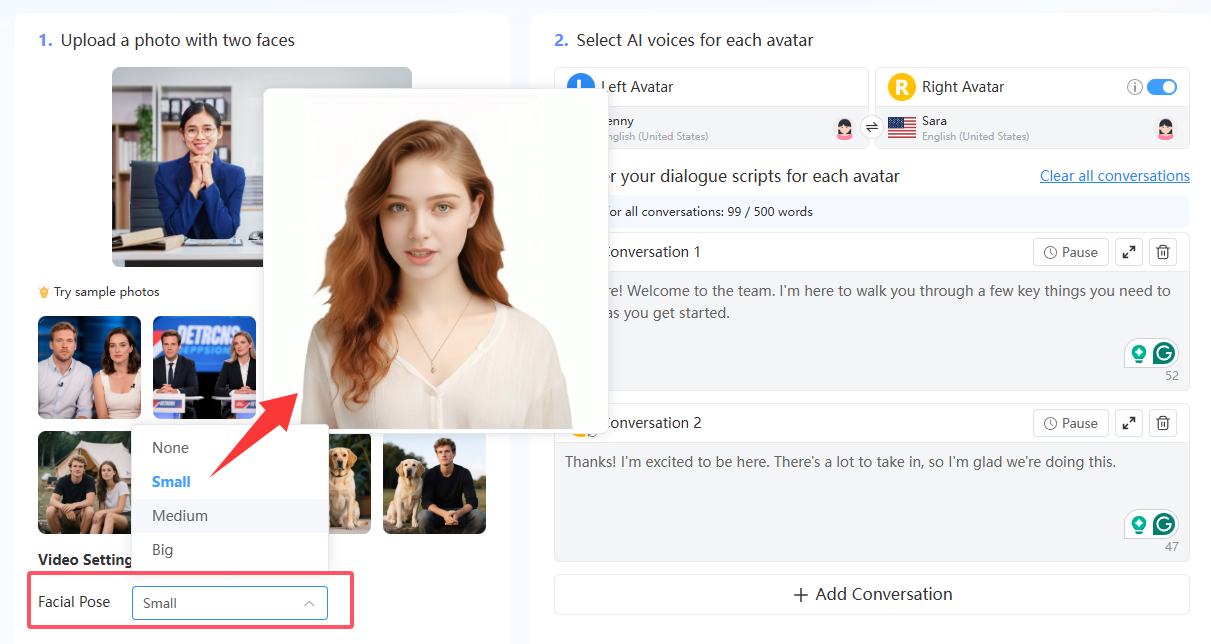
Task: Click Pause button in Conversation 1
Action: [1070, 253]
